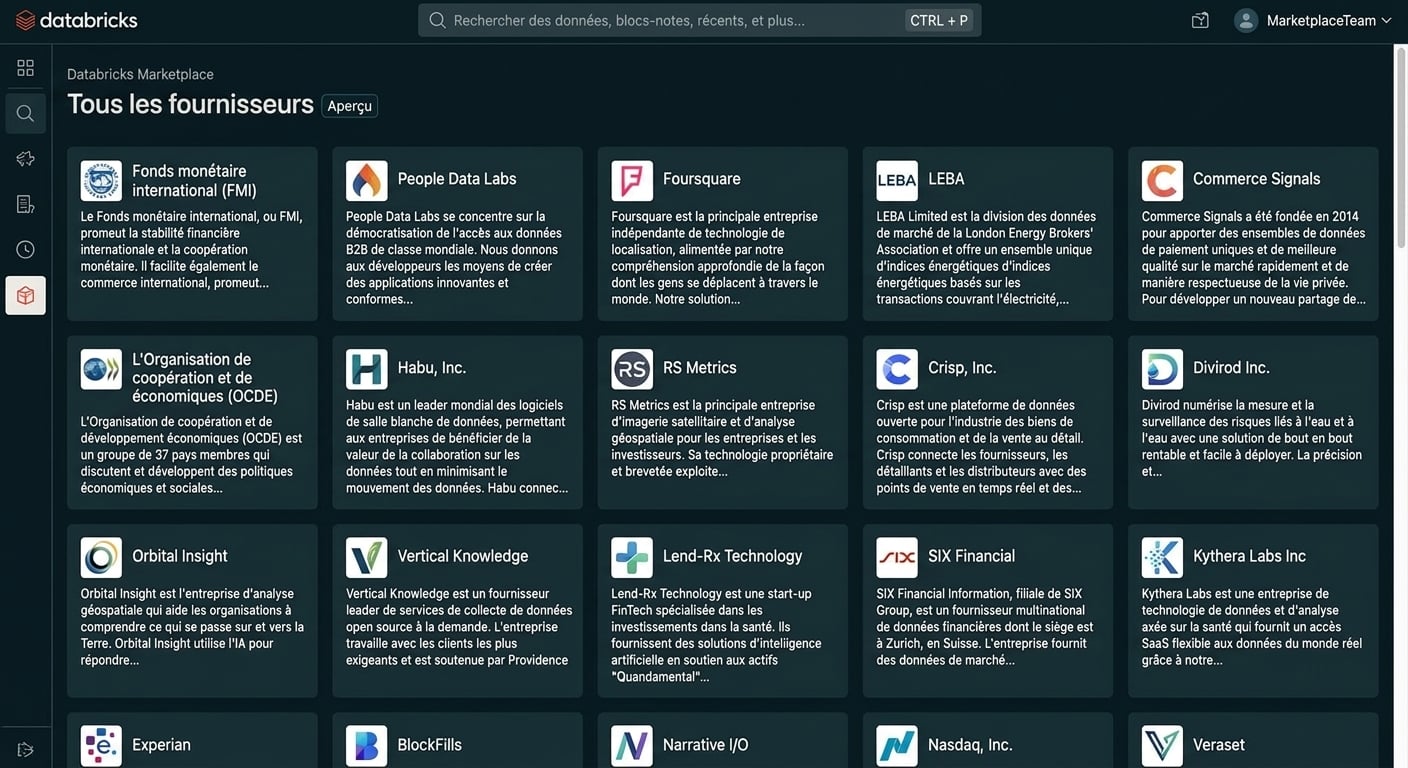This screenshot has height=768, width=1408.
Task: Open the Narrative I/O provider title
Action: (x=706, y=745)
